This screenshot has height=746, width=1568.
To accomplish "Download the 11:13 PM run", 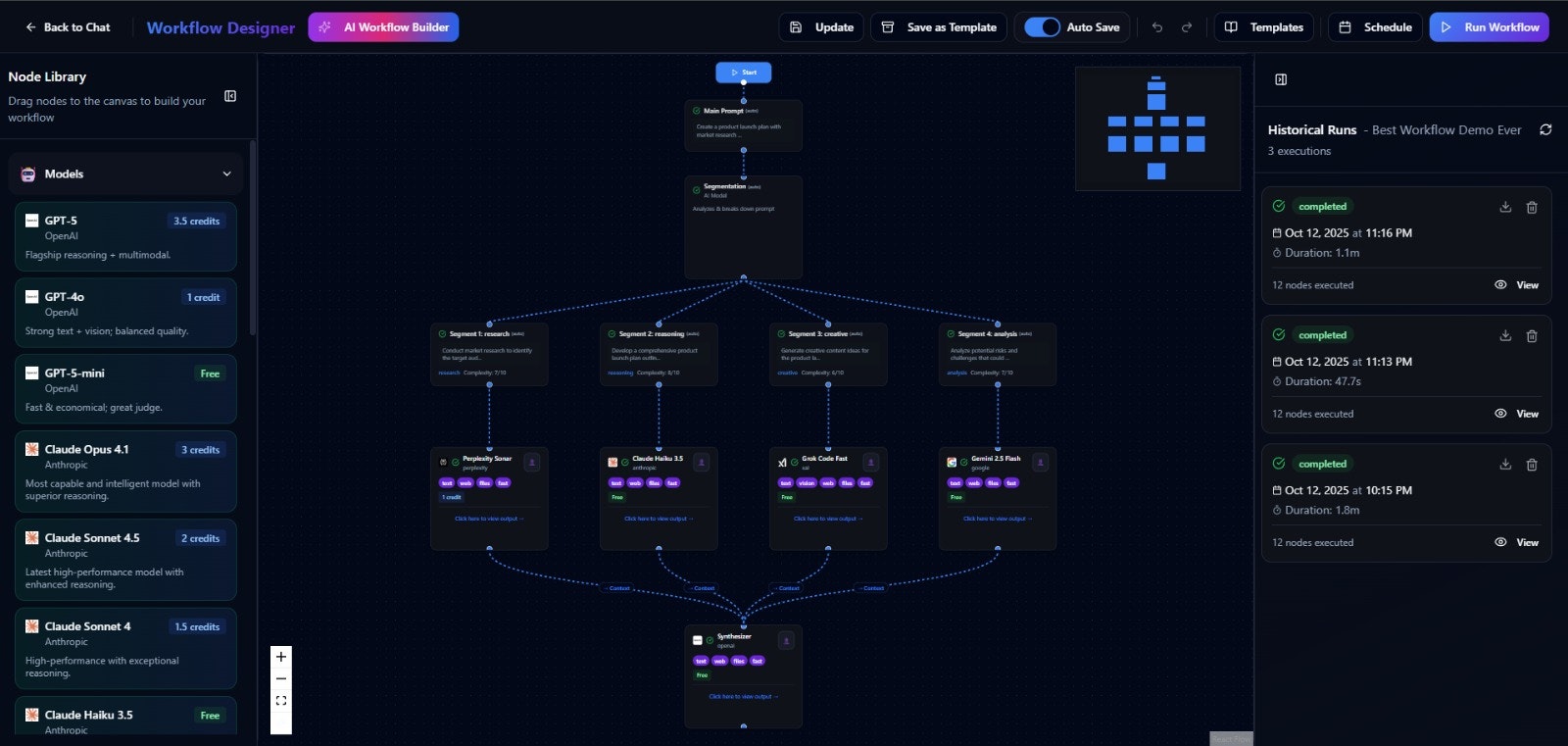I will tap(1505, 335).
